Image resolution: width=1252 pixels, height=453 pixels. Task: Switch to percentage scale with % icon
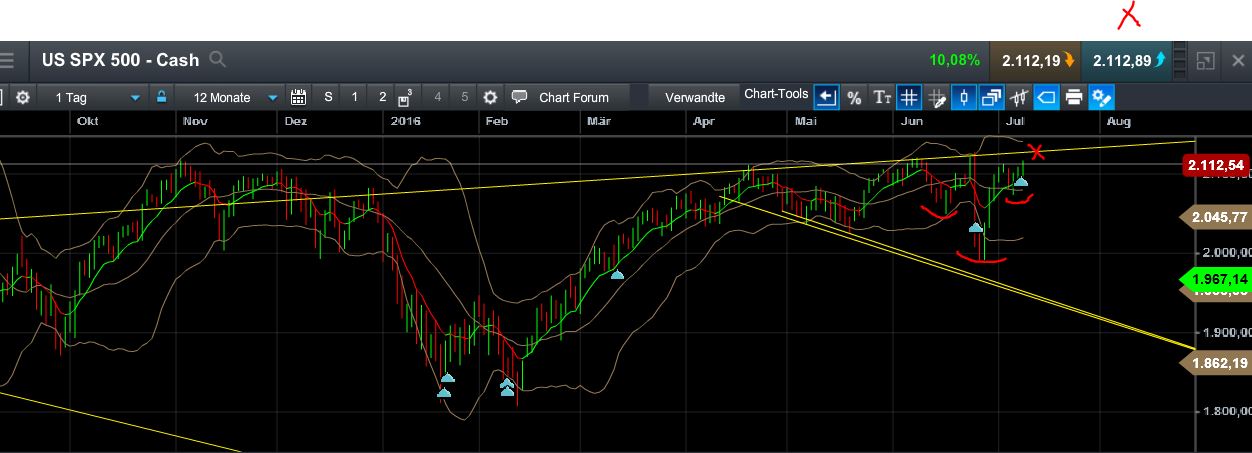[x=854, y=97]
